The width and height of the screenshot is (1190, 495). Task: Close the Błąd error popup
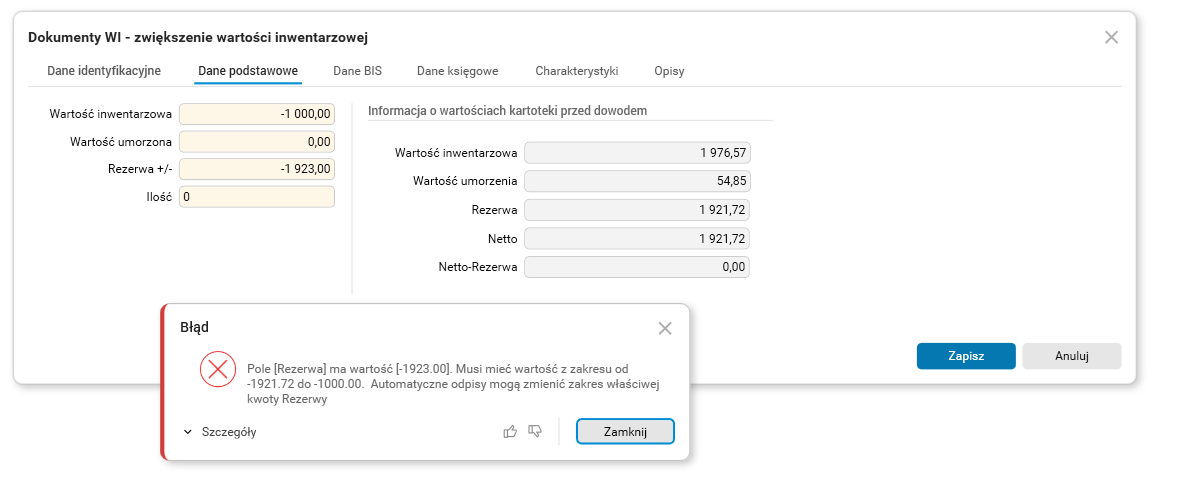[x=665, y=328]
